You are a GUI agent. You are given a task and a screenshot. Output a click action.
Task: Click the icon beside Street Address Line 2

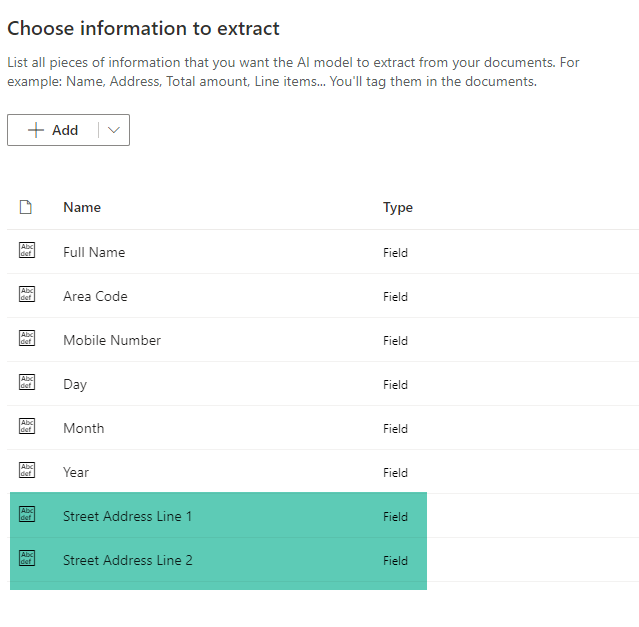(27, 560)
